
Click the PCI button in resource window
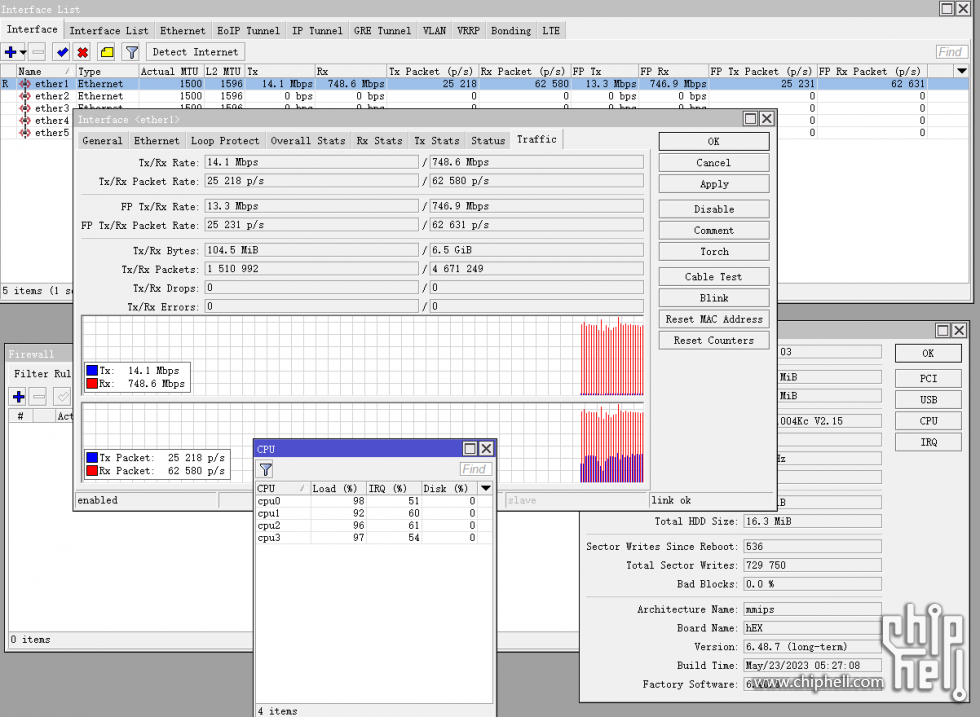click(x=928, y=378)
